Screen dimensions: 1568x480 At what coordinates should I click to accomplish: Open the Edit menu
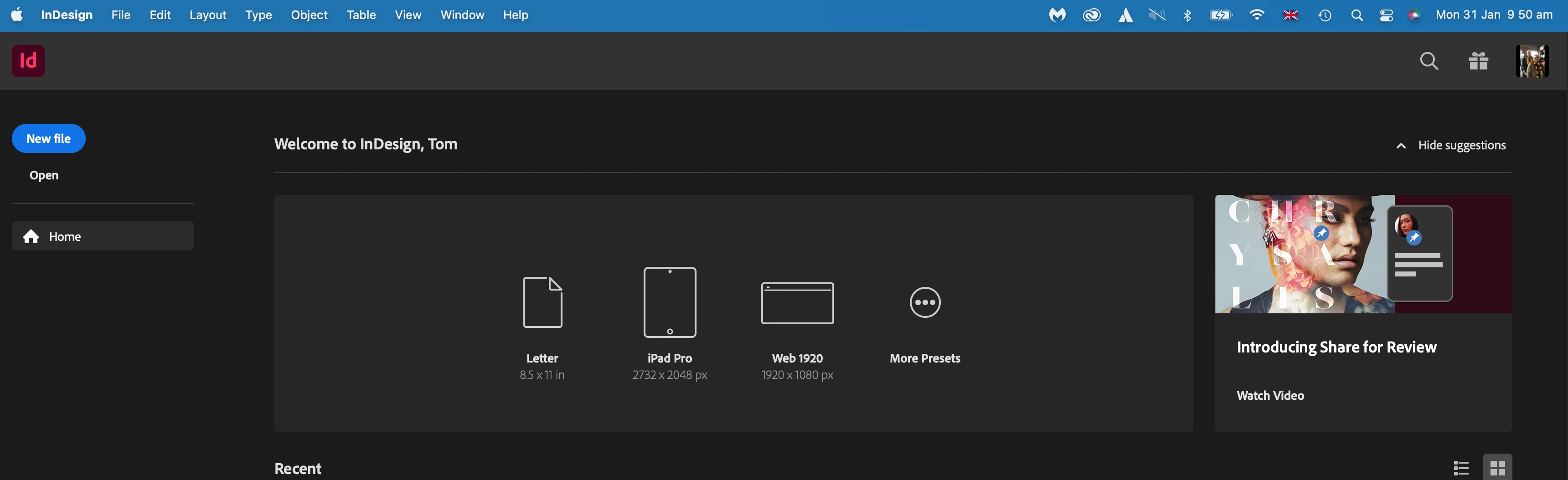click(160, 15)
